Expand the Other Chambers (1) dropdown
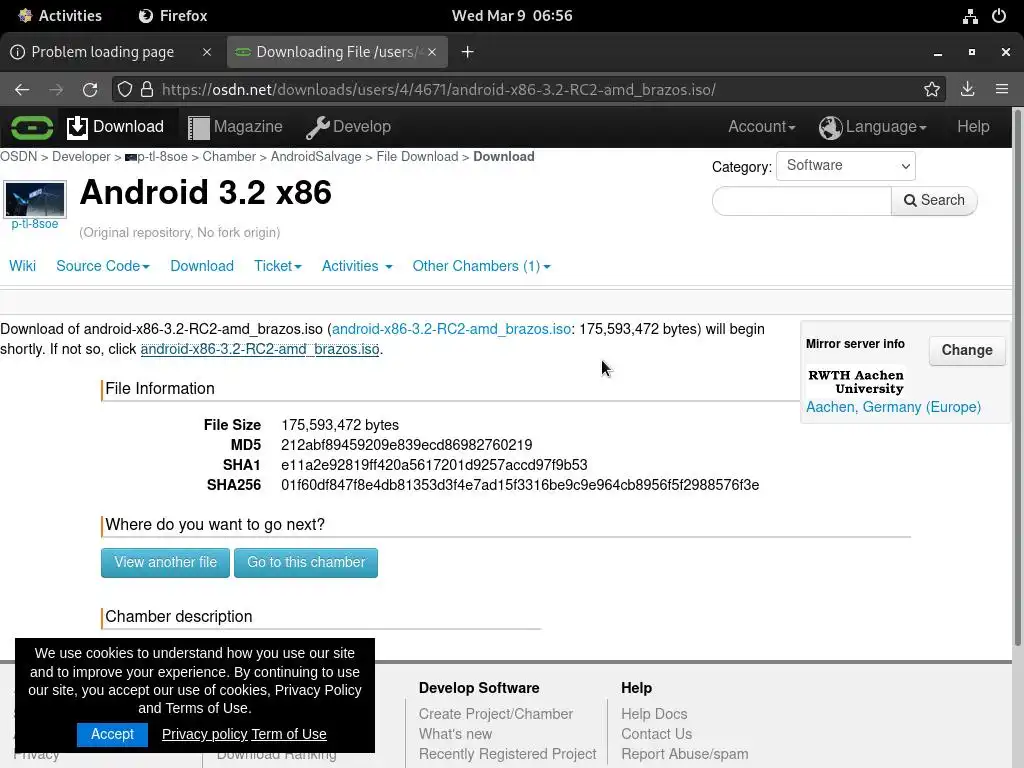1024x768 pixels. 481,266
